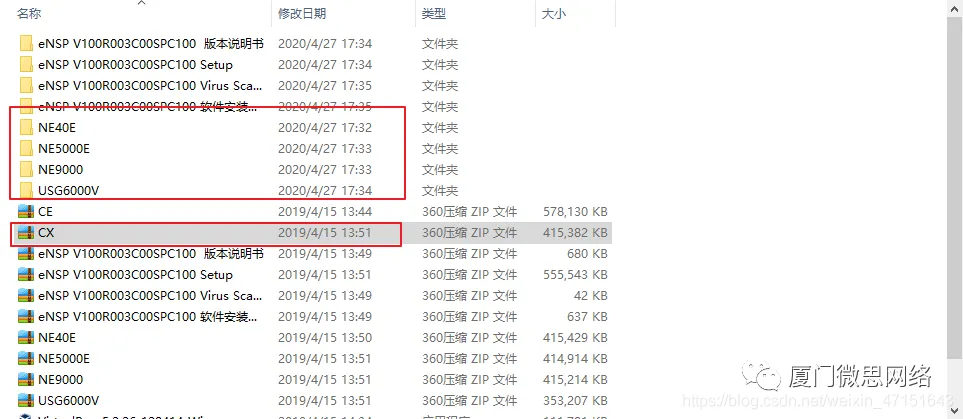Select the NE40E folder icon
The image size is (963, 419).
(26, 128)
